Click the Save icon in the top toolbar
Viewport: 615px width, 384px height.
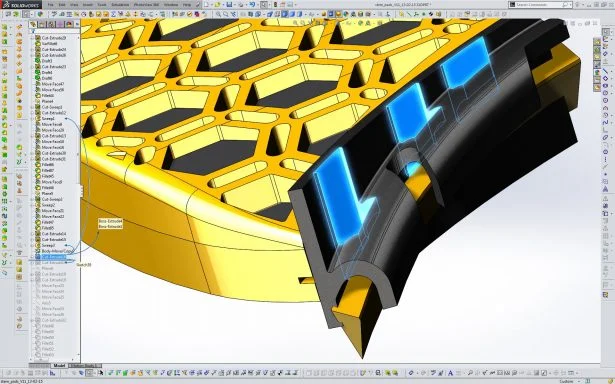(229, 5)
